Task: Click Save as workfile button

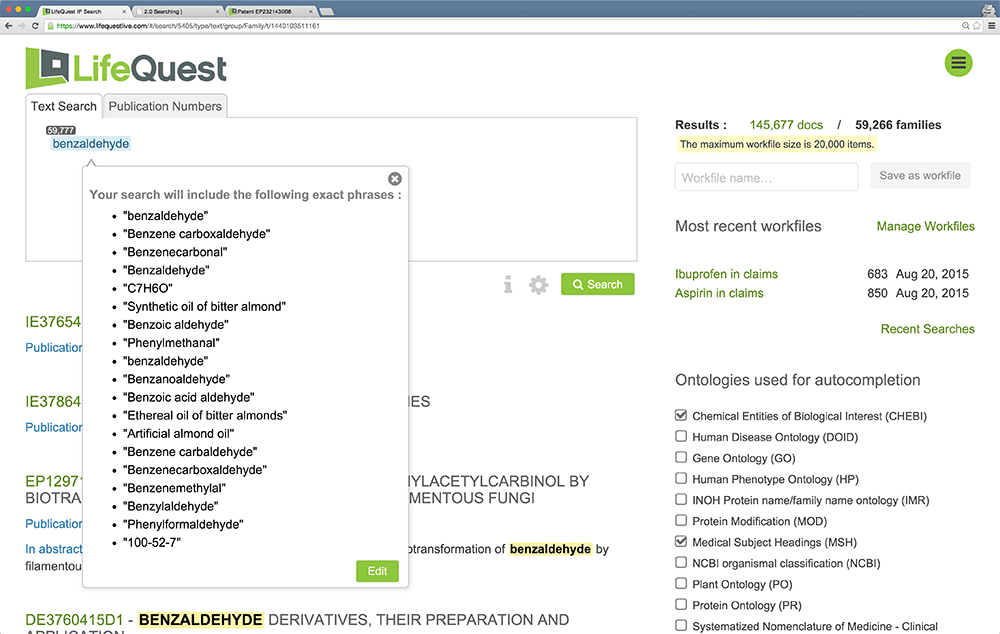Action: click(x=920, y=175)
